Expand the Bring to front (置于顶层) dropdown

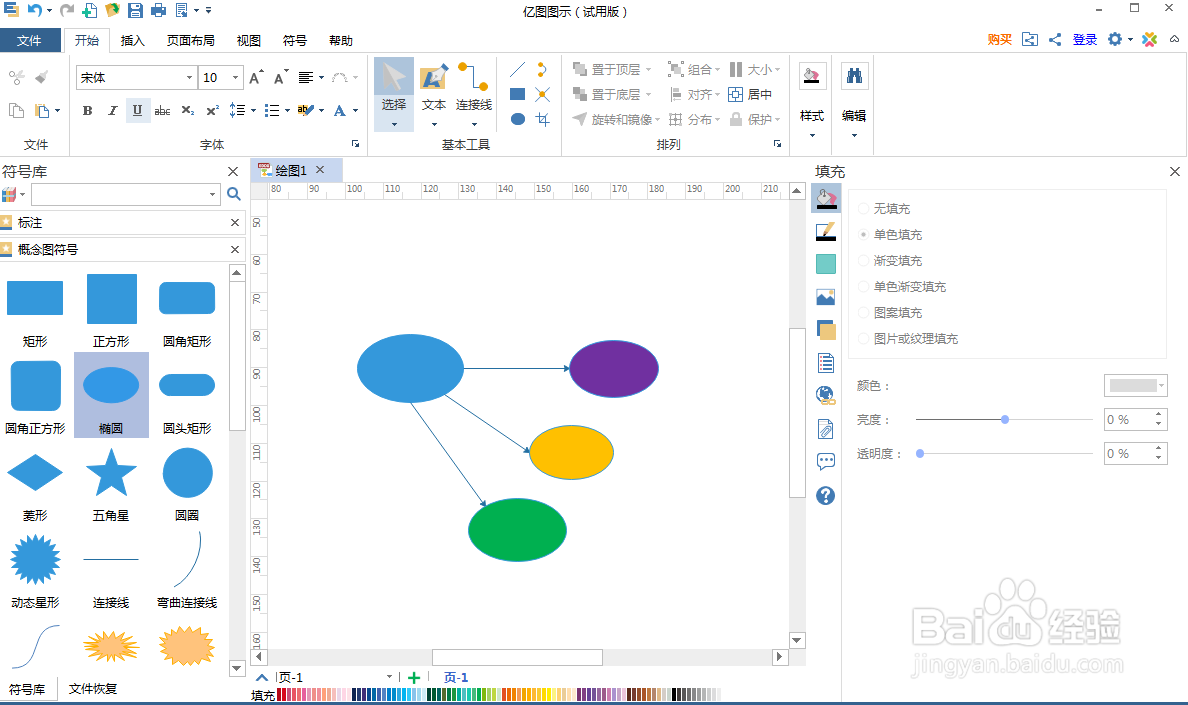[x=649, y=70]
